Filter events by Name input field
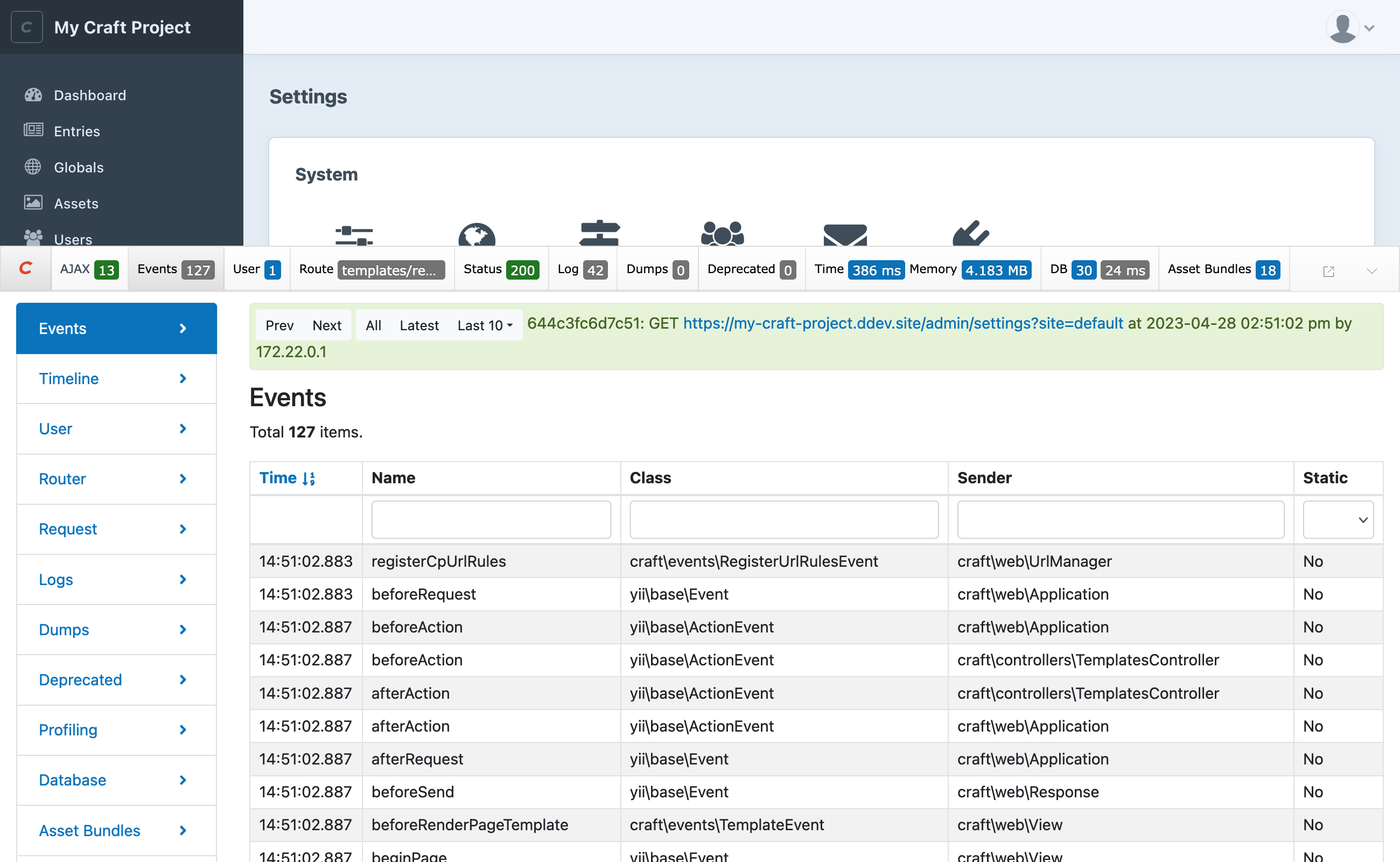This screenshot has width=1400, height=862. click(x=491, y=518)
